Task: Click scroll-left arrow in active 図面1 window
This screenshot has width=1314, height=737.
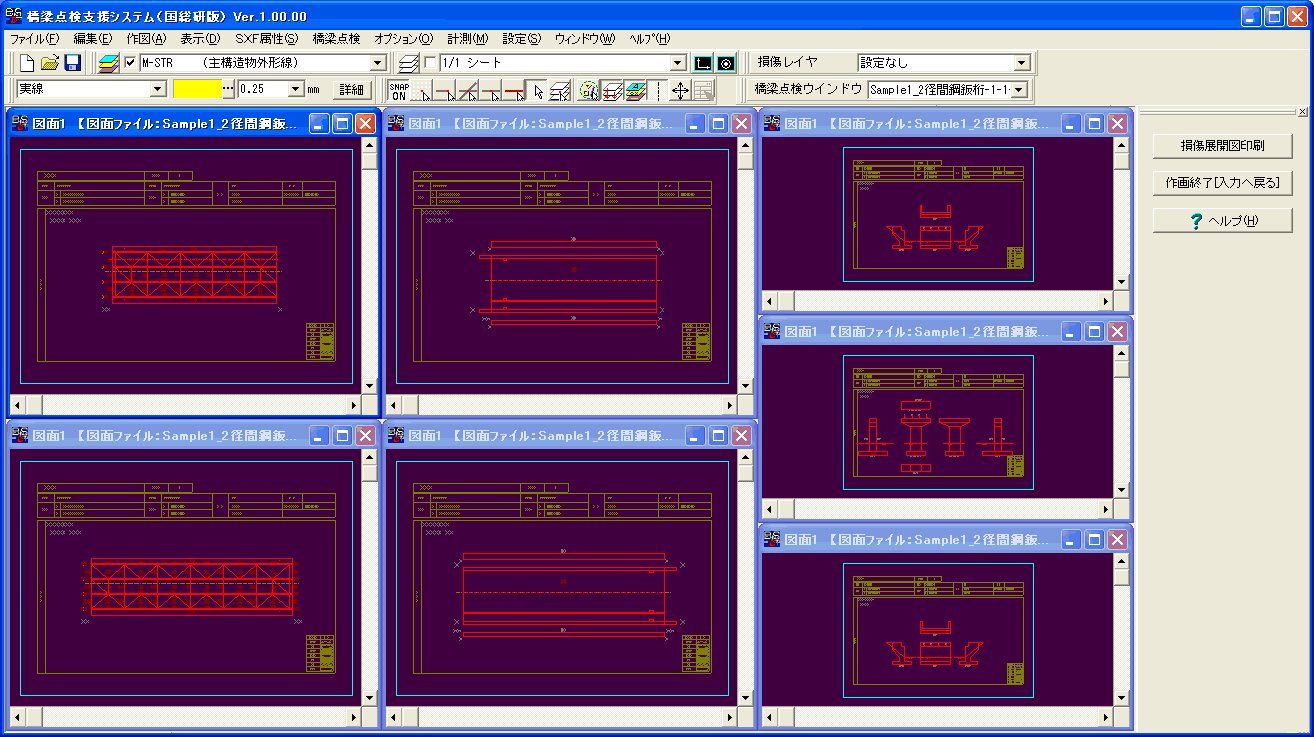Action: click(17, 405)
